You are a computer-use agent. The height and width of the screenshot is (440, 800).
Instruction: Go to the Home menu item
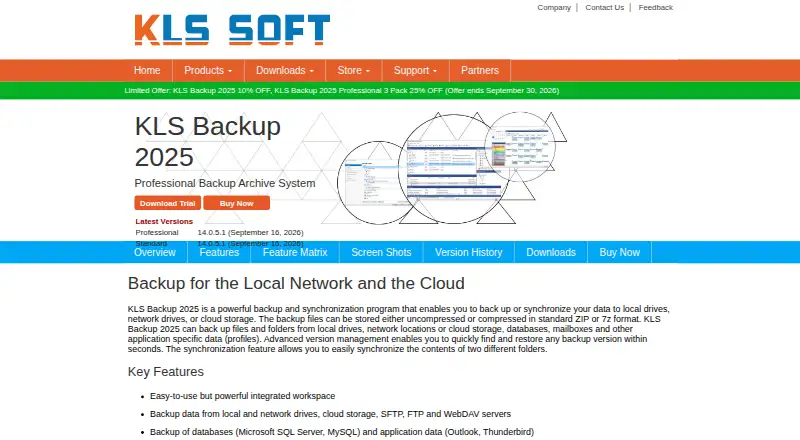pos(147,70)
